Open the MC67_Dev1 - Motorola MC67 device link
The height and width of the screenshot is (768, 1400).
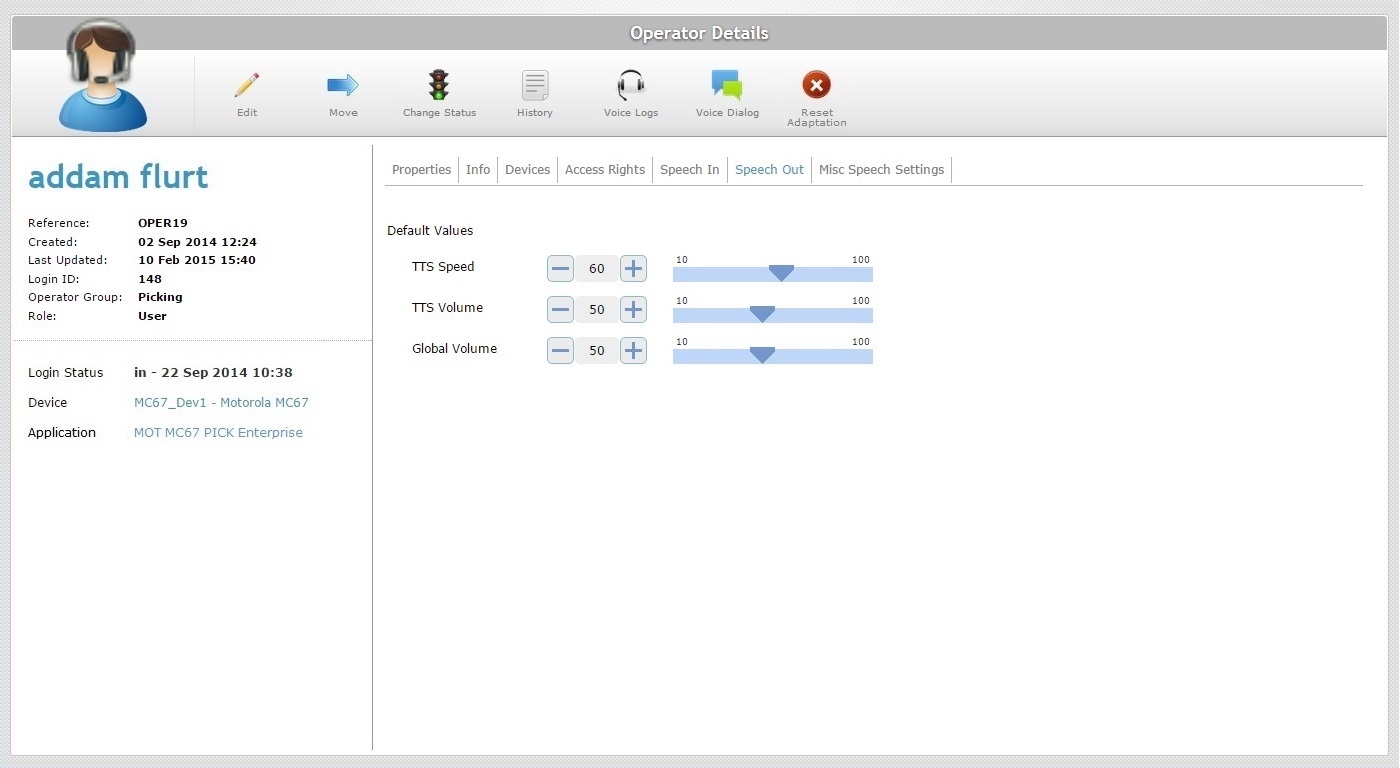(x=221, y=403)
